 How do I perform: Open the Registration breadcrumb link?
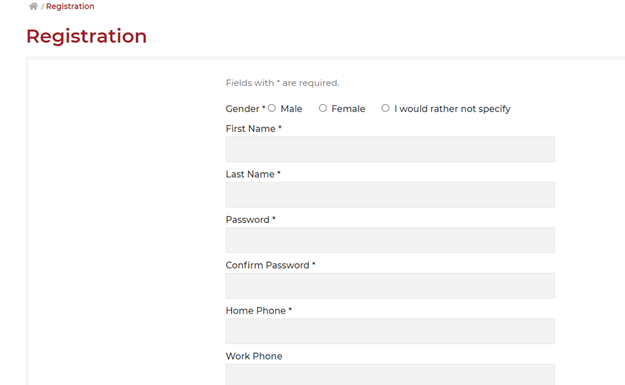[x=70, y=6]
